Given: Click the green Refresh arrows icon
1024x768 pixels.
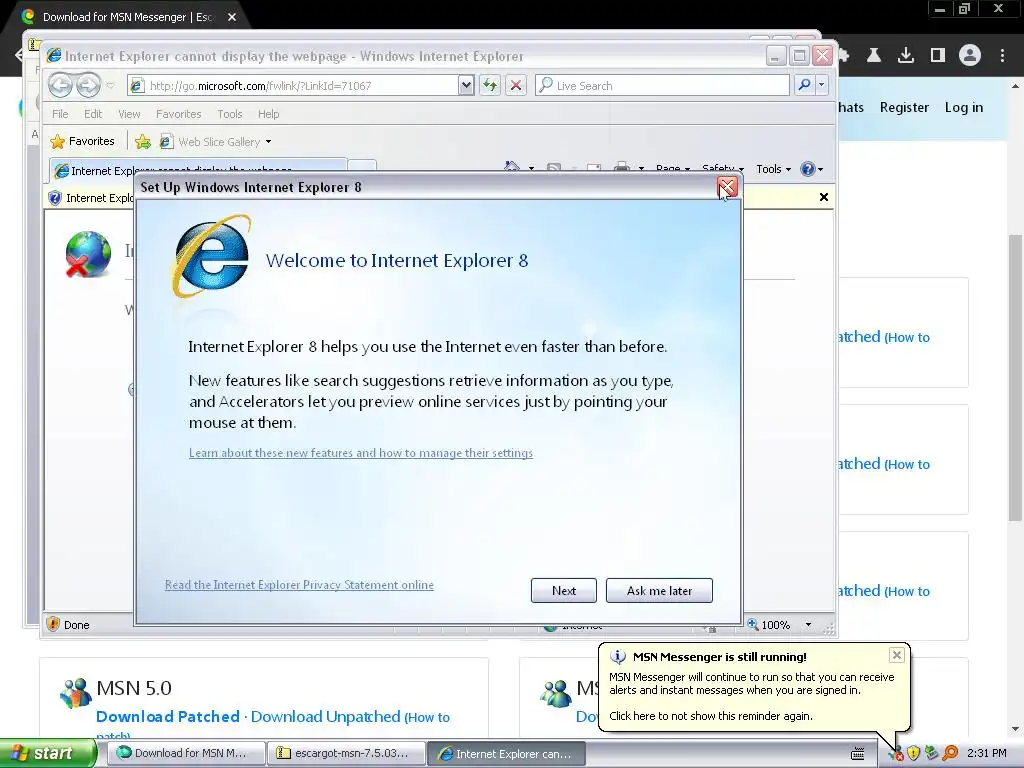Looking at the screenshot, I should 490,86.
